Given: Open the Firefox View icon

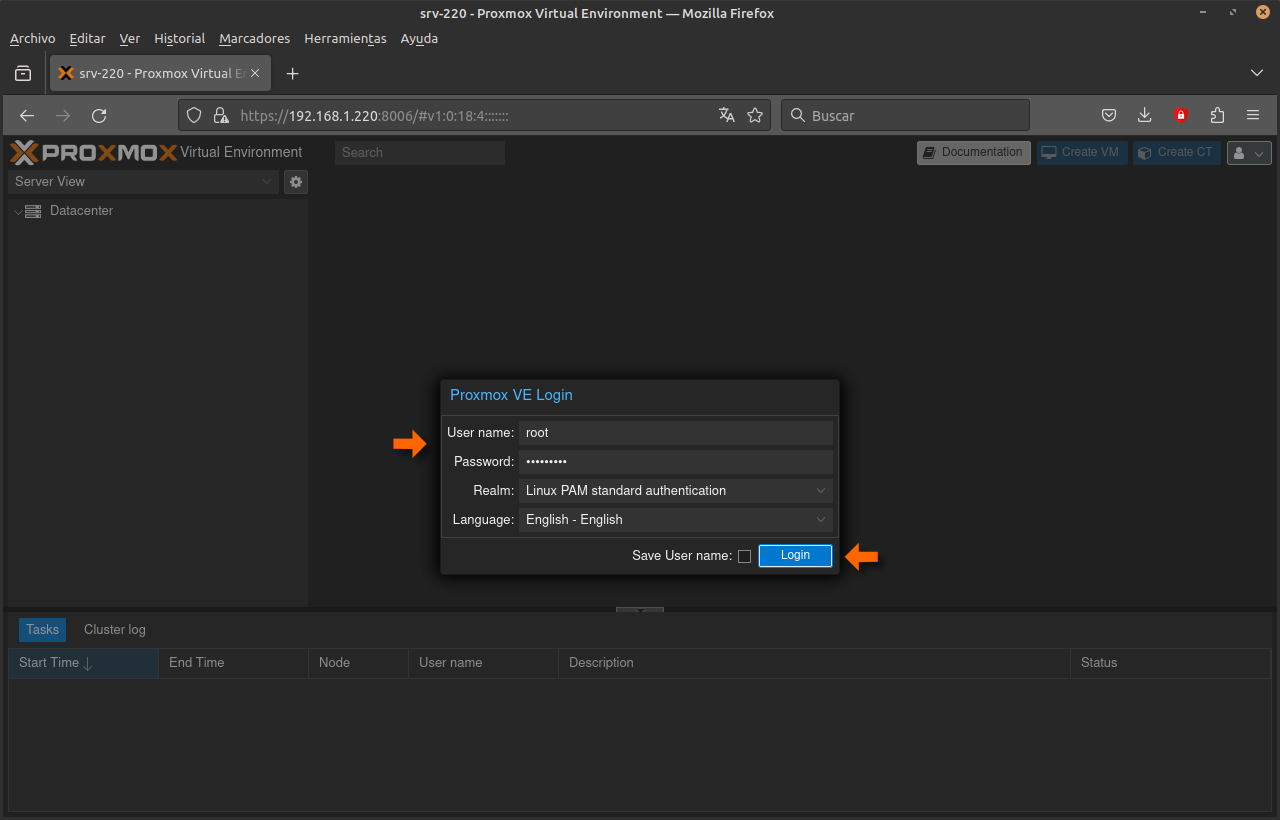Looking at the screenshot, I should (x=23, y=73).
